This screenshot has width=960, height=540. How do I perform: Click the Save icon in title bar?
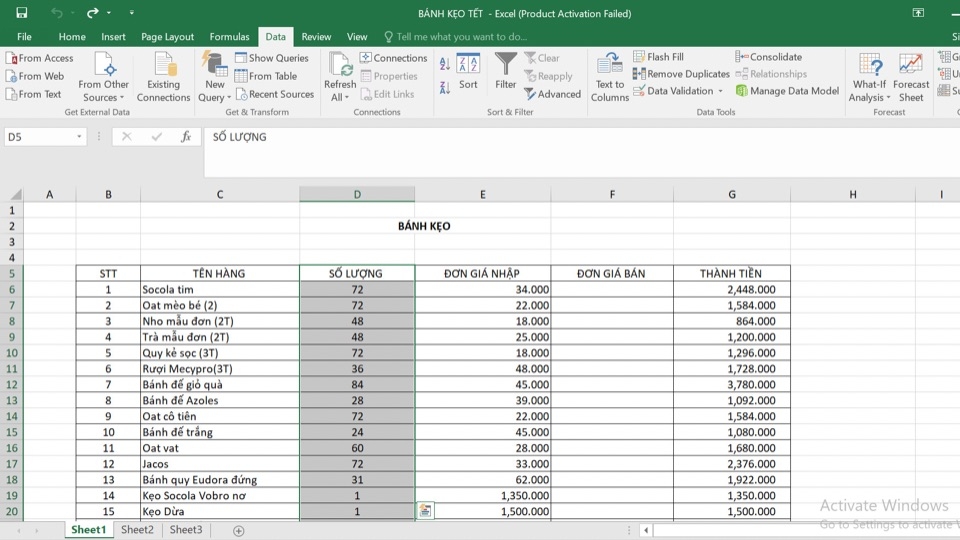21,13
